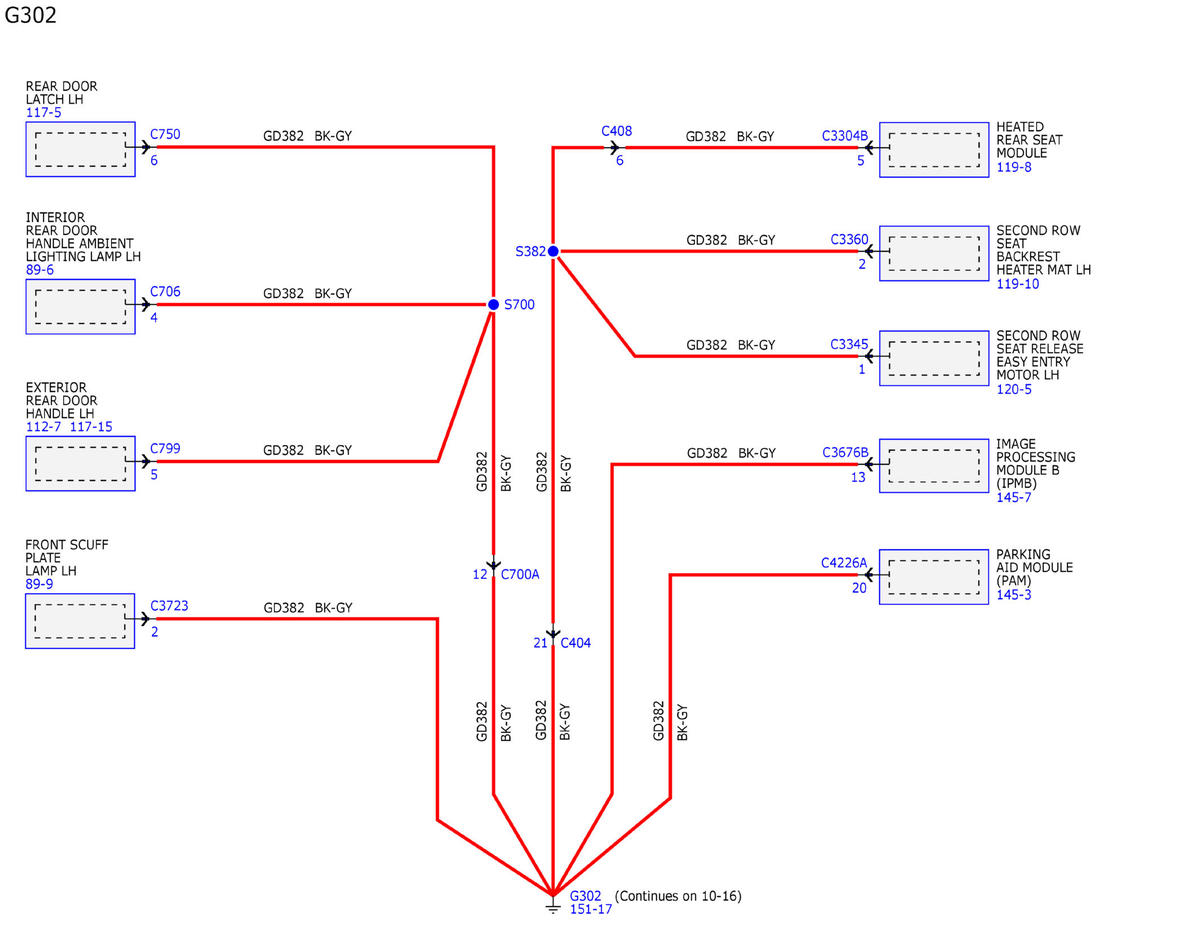Viewport: 1200px width, 927px height.
Task: Click the "(Continues on 10-16)" note
Action: point(678,896)
